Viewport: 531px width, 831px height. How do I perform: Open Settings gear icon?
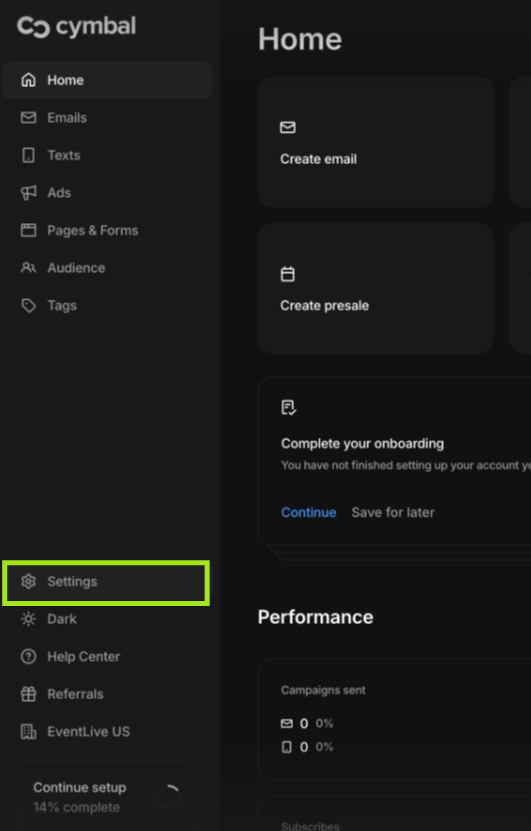[x=29, y=581]
